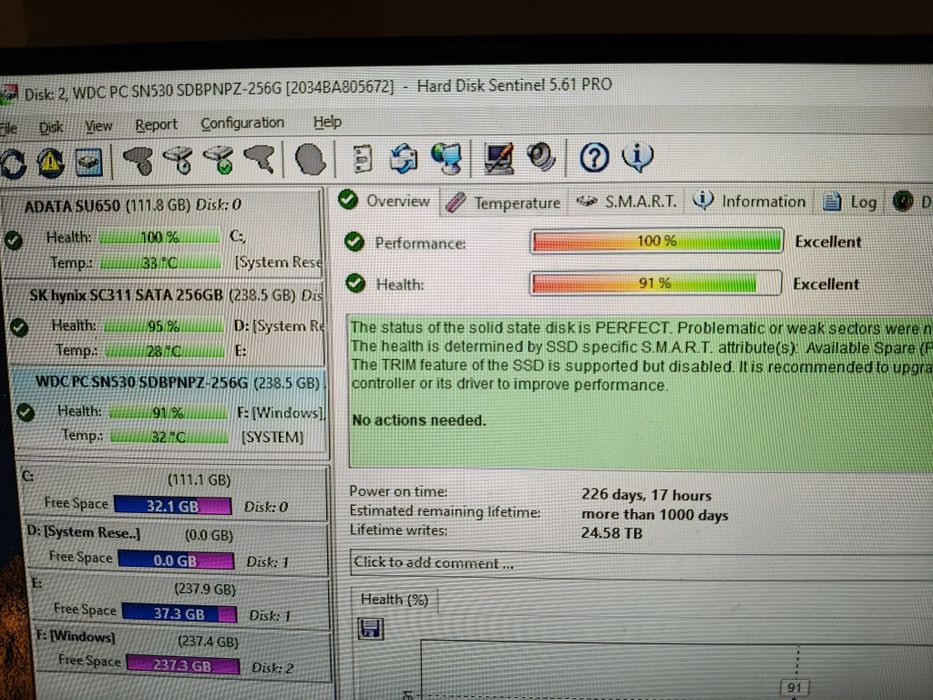Click the hard disk drive toolbar icon
Viewport: 933px width, 700px height.
click(x=89, y=162)
